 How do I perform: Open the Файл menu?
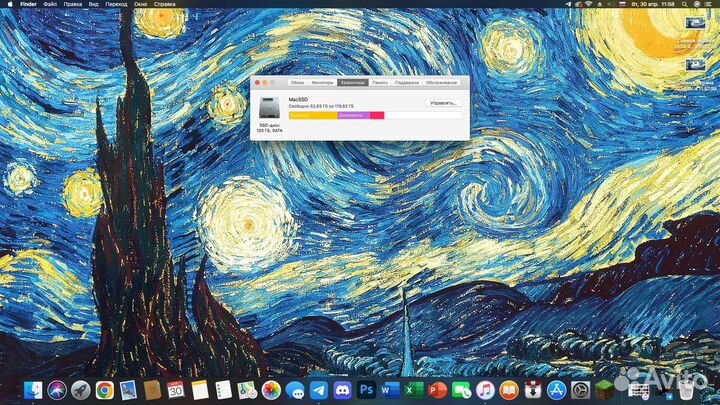50,5
